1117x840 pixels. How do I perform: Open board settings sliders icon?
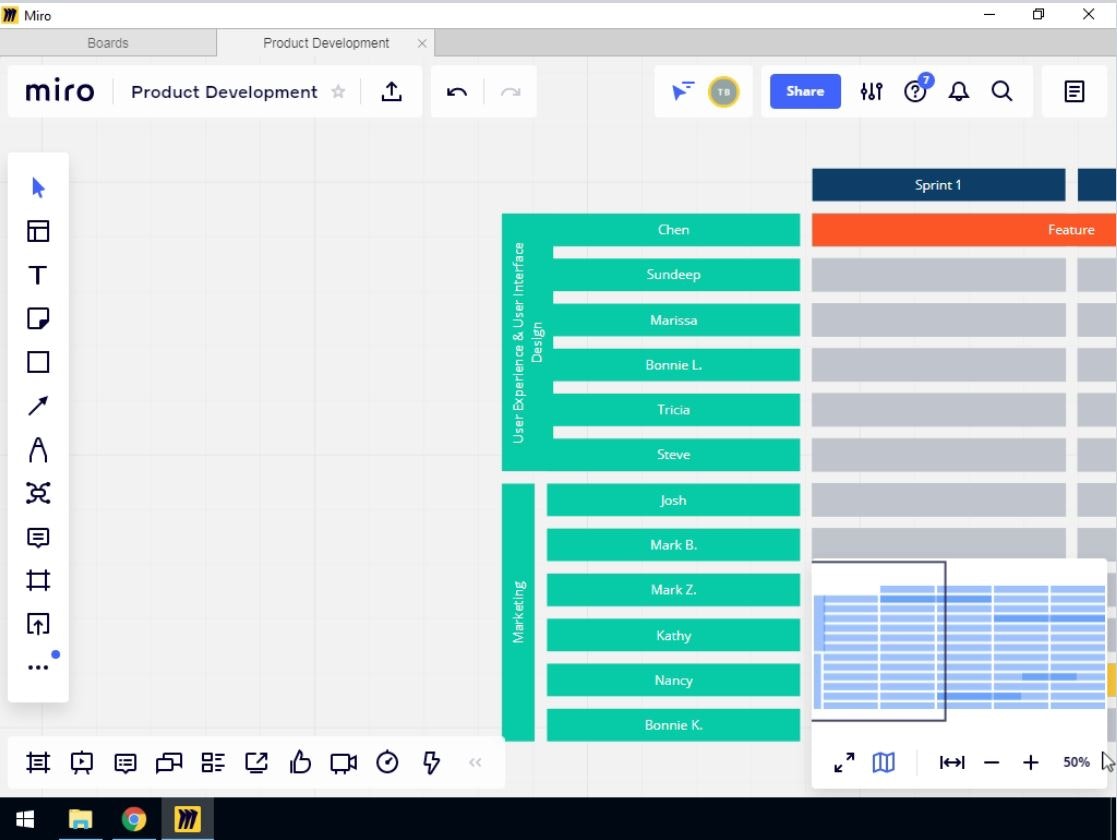pyautogui.click(x=871, y=91)
